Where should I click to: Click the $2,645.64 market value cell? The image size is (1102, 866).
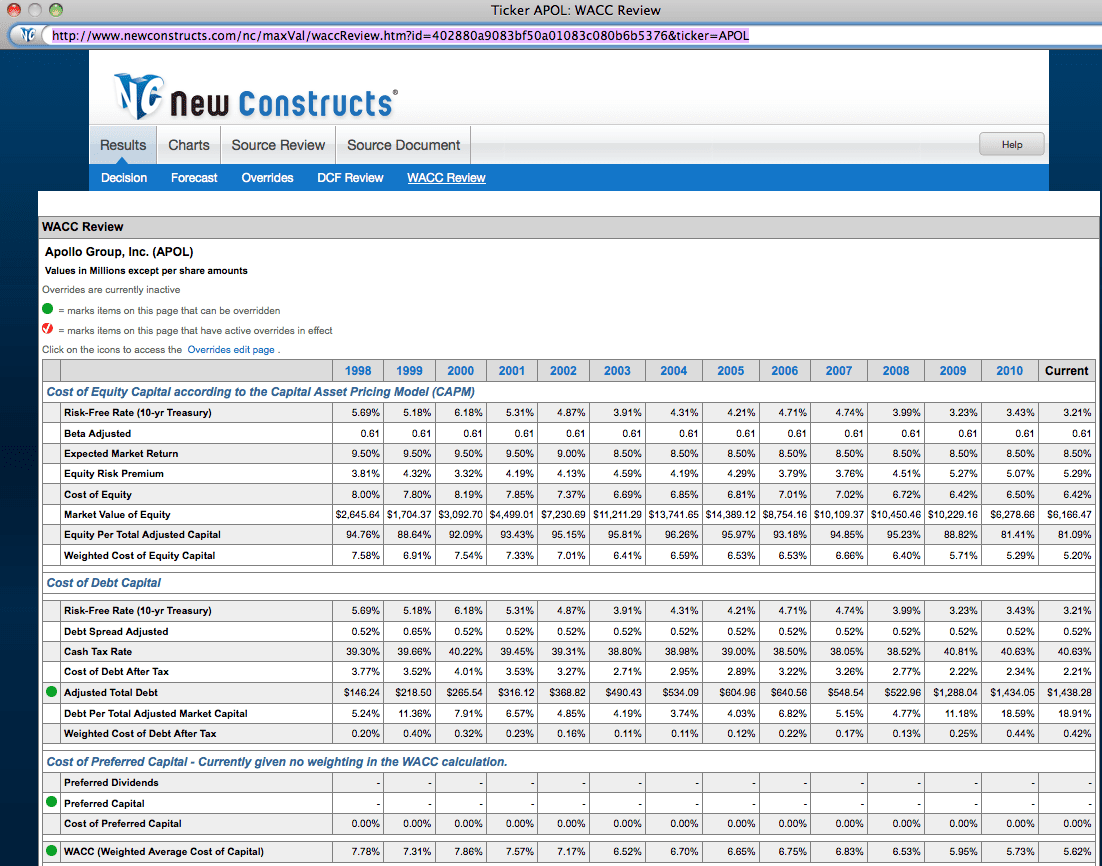(358, 515)
